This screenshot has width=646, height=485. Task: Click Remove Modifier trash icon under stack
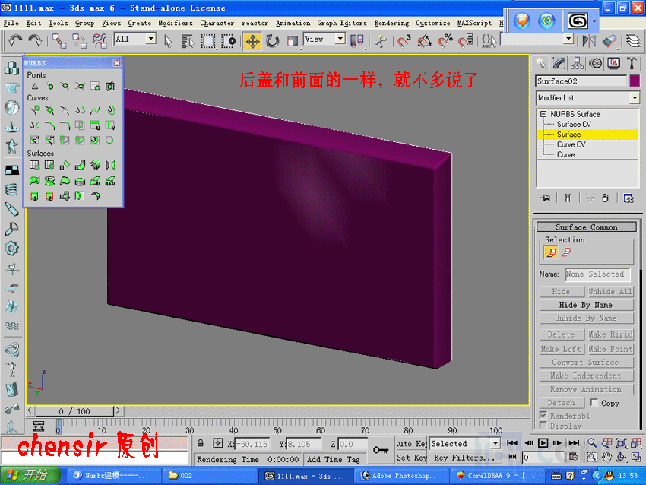pyautogui.click(x=605, y=198)
